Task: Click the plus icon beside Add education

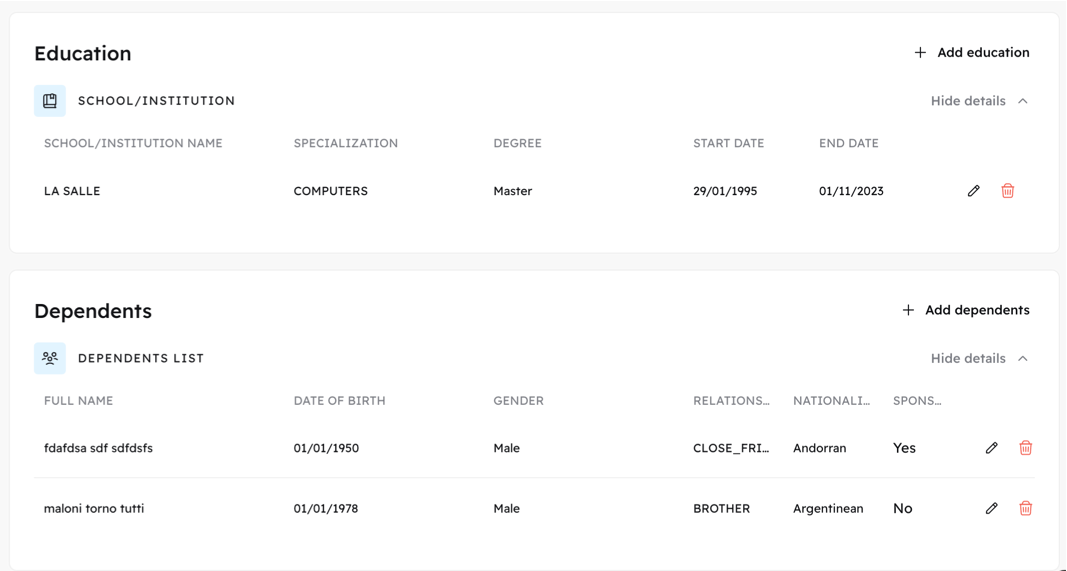Action: (x=920, y=52)
